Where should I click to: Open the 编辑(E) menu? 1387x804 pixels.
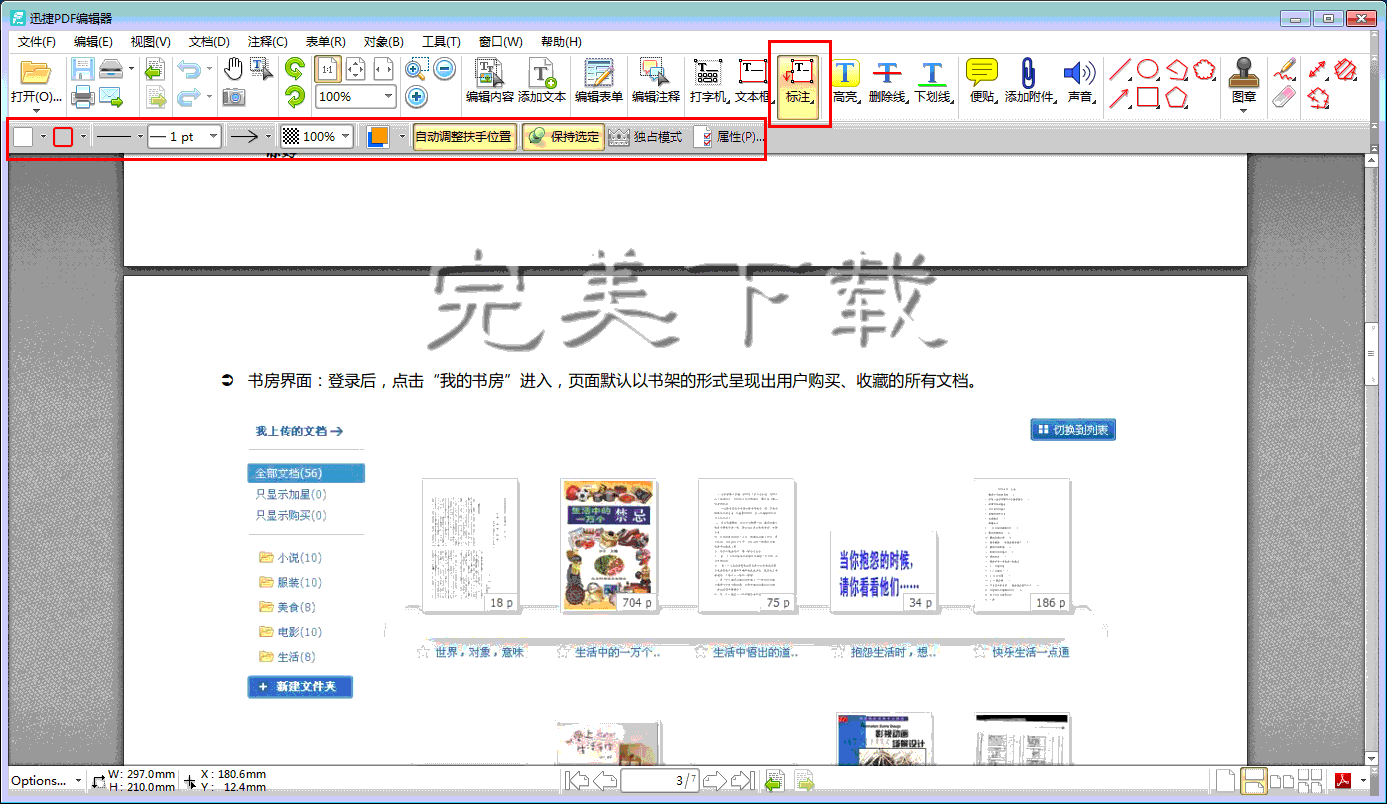[x=93, y=42]
